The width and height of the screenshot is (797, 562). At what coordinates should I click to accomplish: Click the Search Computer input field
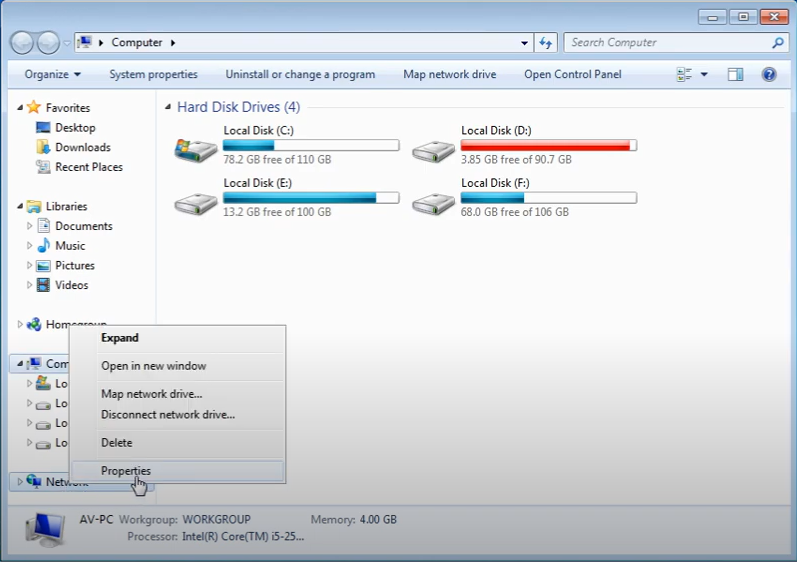tap(665, 43)
